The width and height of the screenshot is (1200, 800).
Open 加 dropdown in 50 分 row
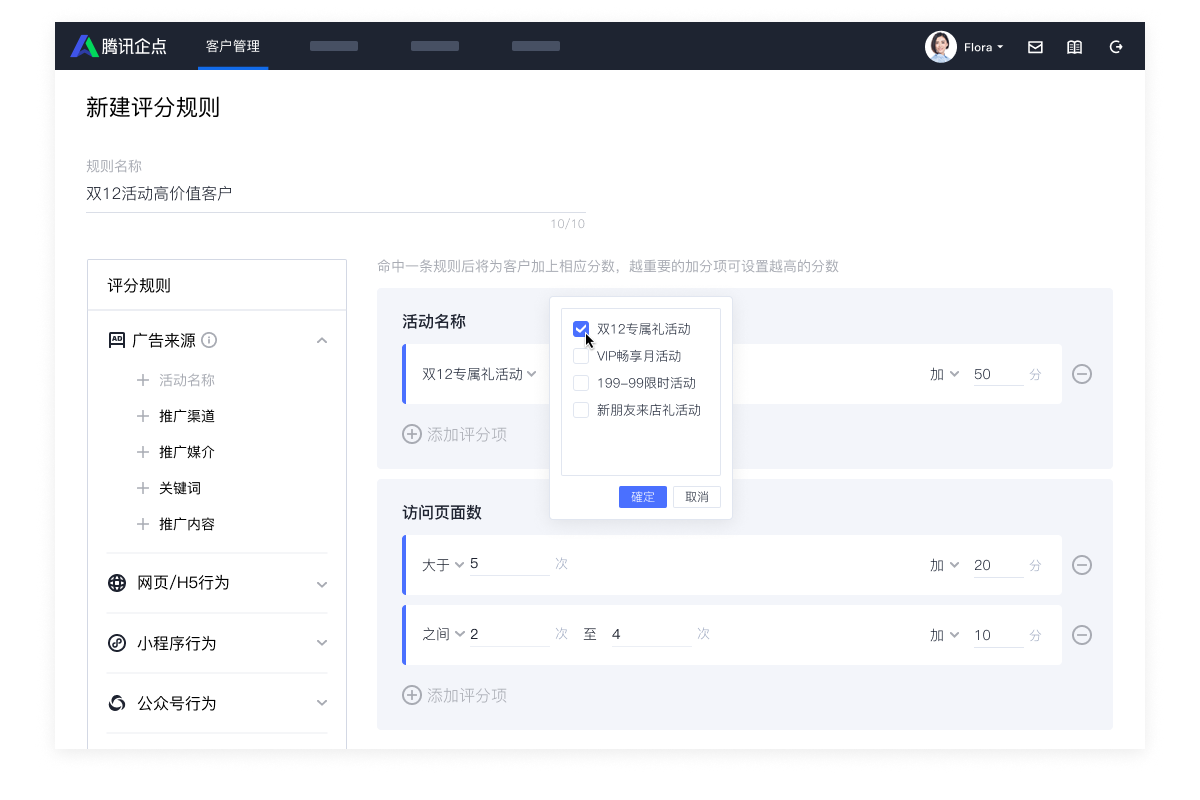pyautogui.click(x=945, y=374)
